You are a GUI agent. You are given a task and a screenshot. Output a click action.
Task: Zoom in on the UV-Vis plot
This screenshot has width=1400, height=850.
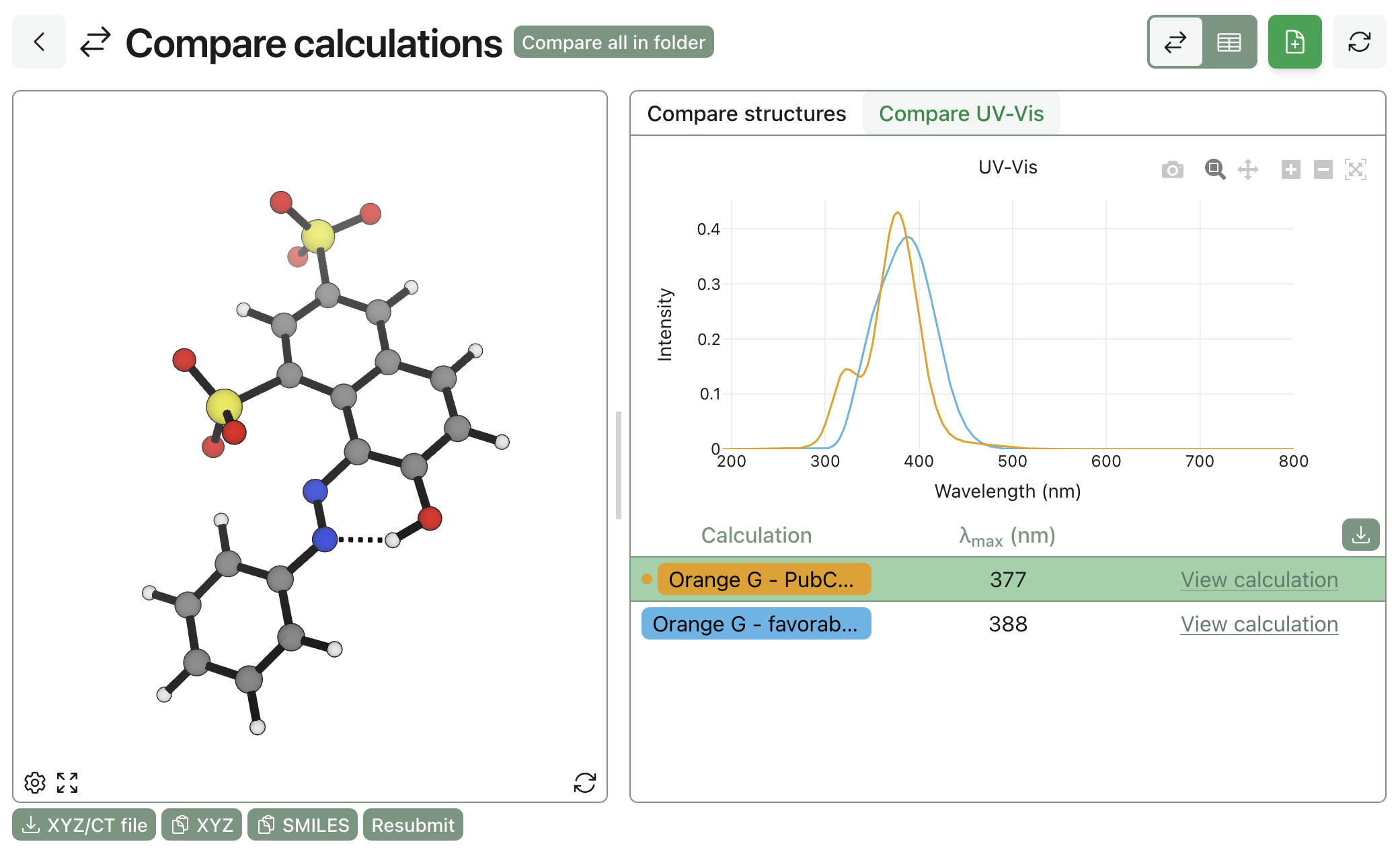point(1290,169)
